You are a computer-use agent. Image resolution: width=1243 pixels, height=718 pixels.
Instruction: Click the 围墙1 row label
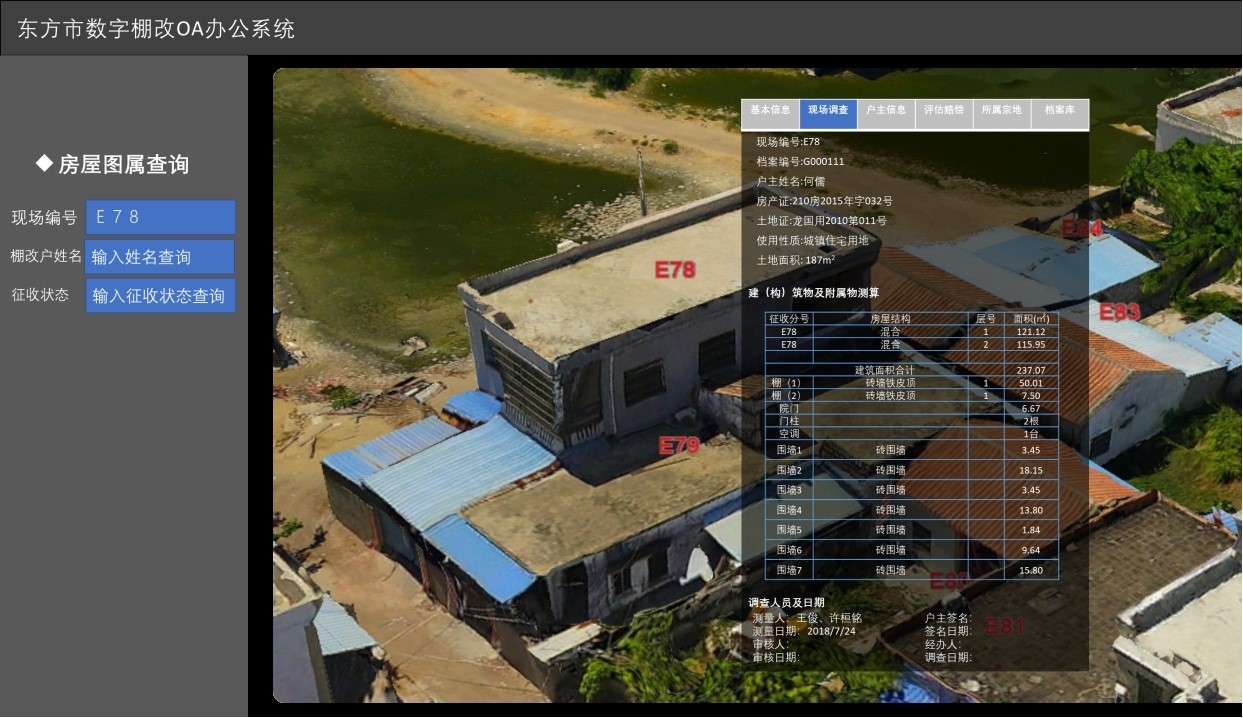coord(789,451)
